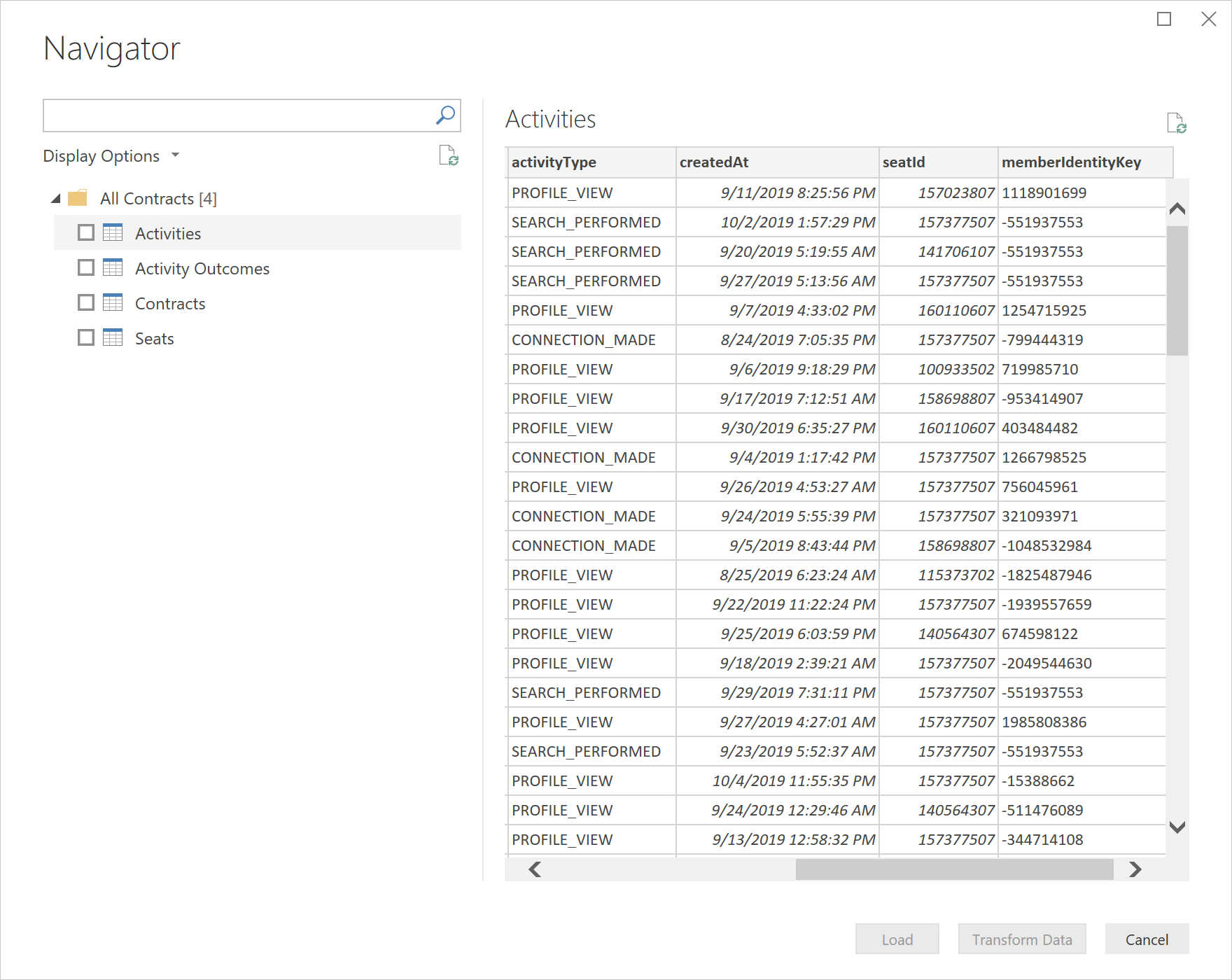
Task: Click the horizontal scrollbar thumb
Action: click(x=953, y=869)
